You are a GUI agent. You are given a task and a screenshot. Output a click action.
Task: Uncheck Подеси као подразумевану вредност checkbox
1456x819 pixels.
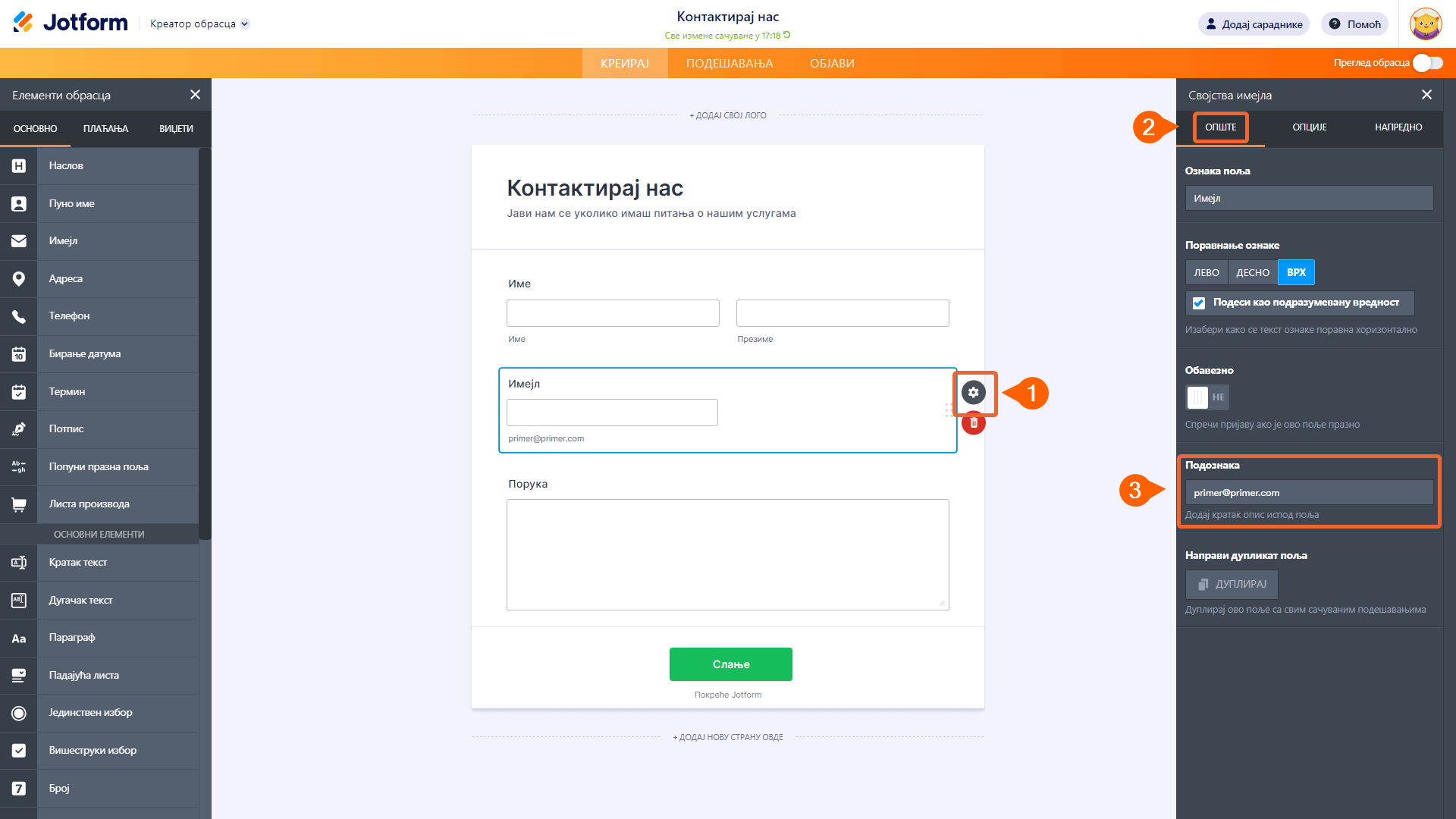pyautogui.click(x=1199, y=303)
